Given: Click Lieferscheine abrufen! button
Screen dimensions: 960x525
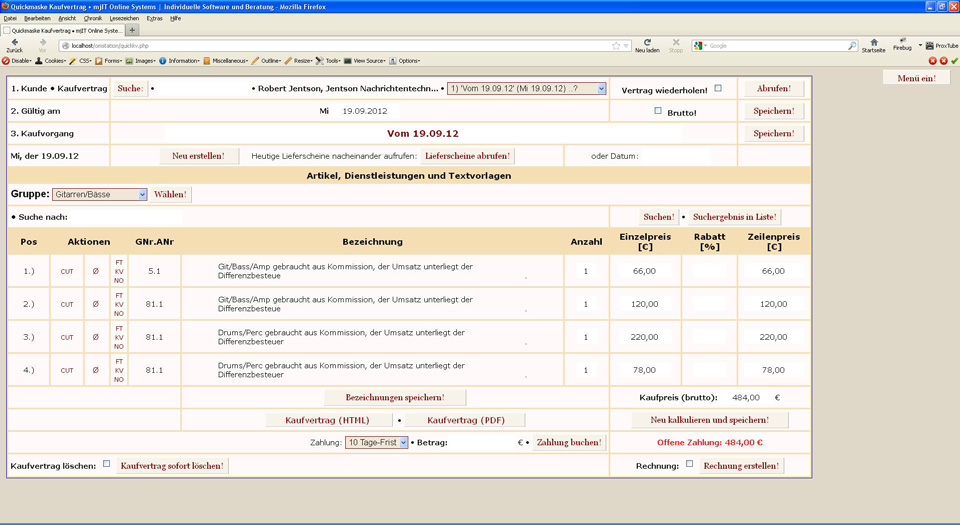Looking at the screenshot, I should point(467,156).
